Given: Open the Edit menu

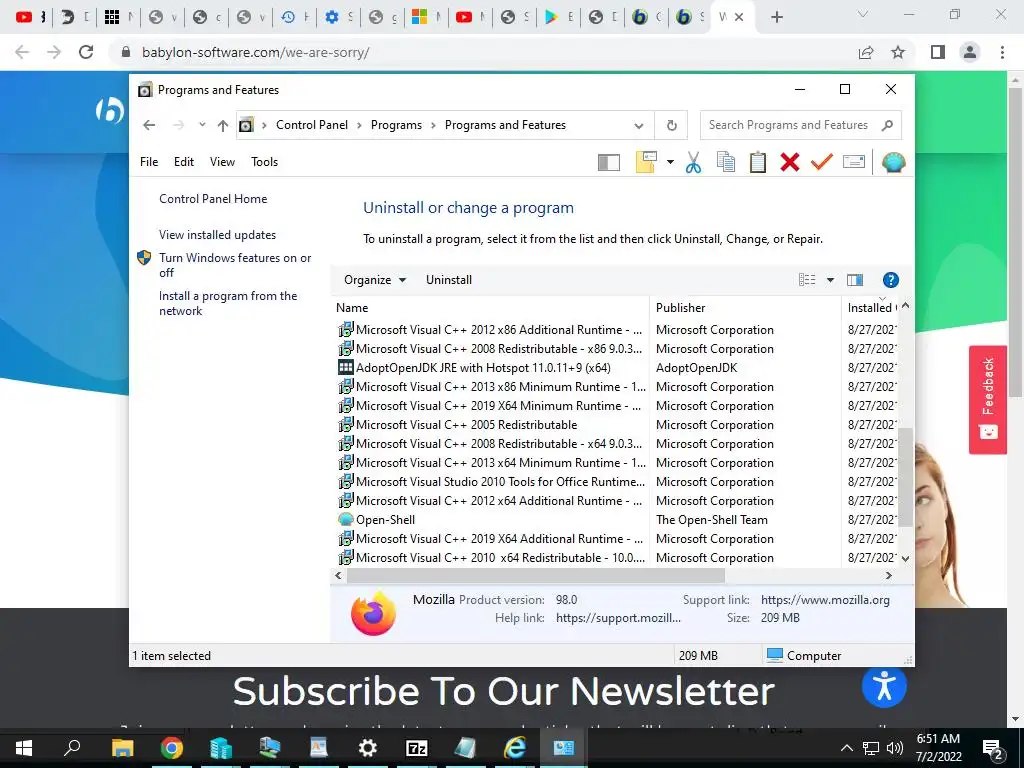Looking at the screenshot, I should [184, 162].
